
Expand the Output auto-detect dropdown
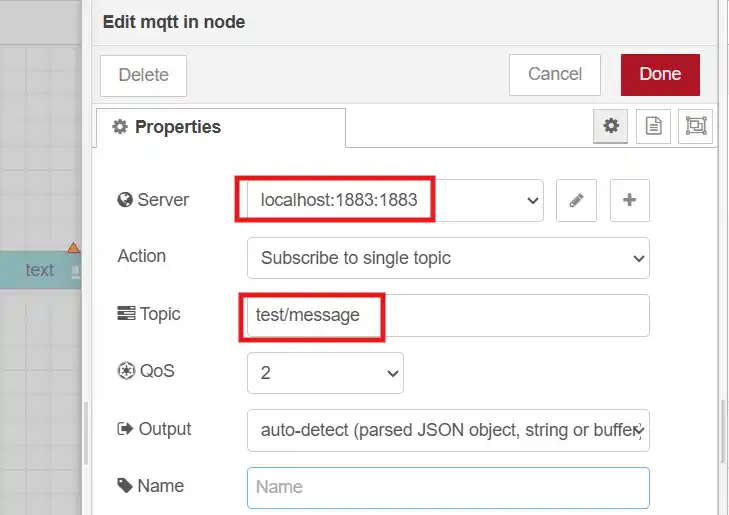(x=448, y=430)
